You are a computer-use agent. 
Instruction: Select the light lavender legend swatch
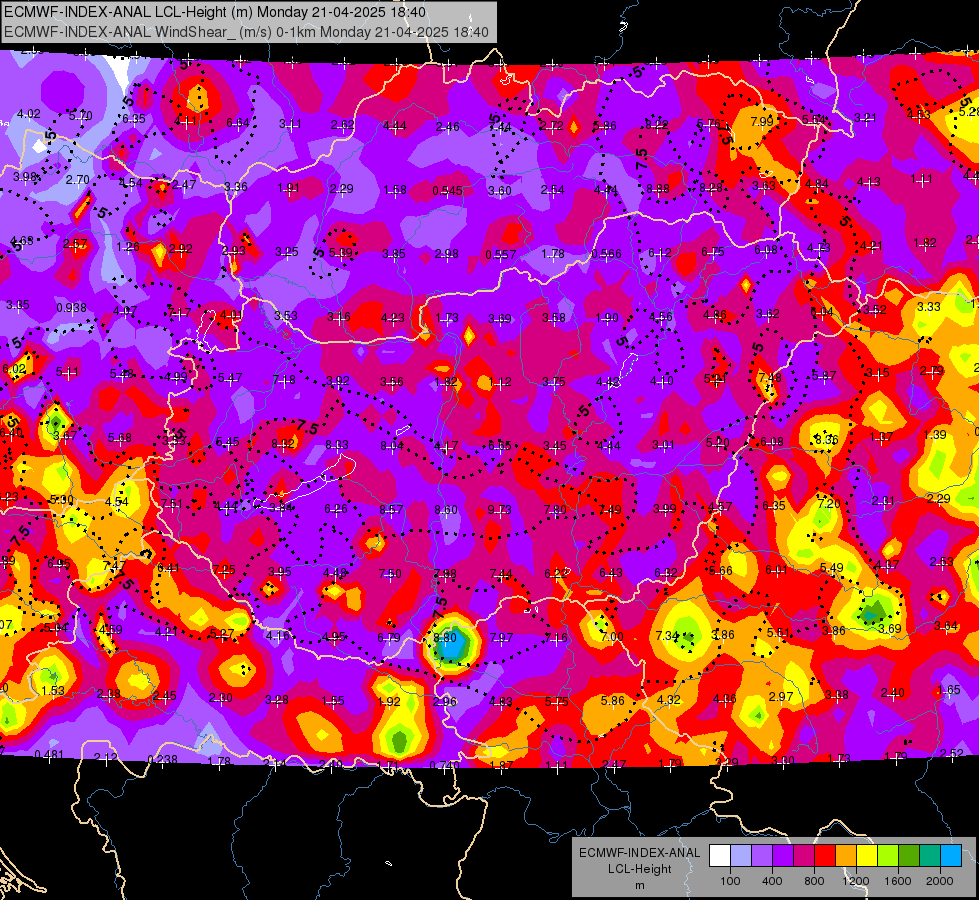point(740,856)
